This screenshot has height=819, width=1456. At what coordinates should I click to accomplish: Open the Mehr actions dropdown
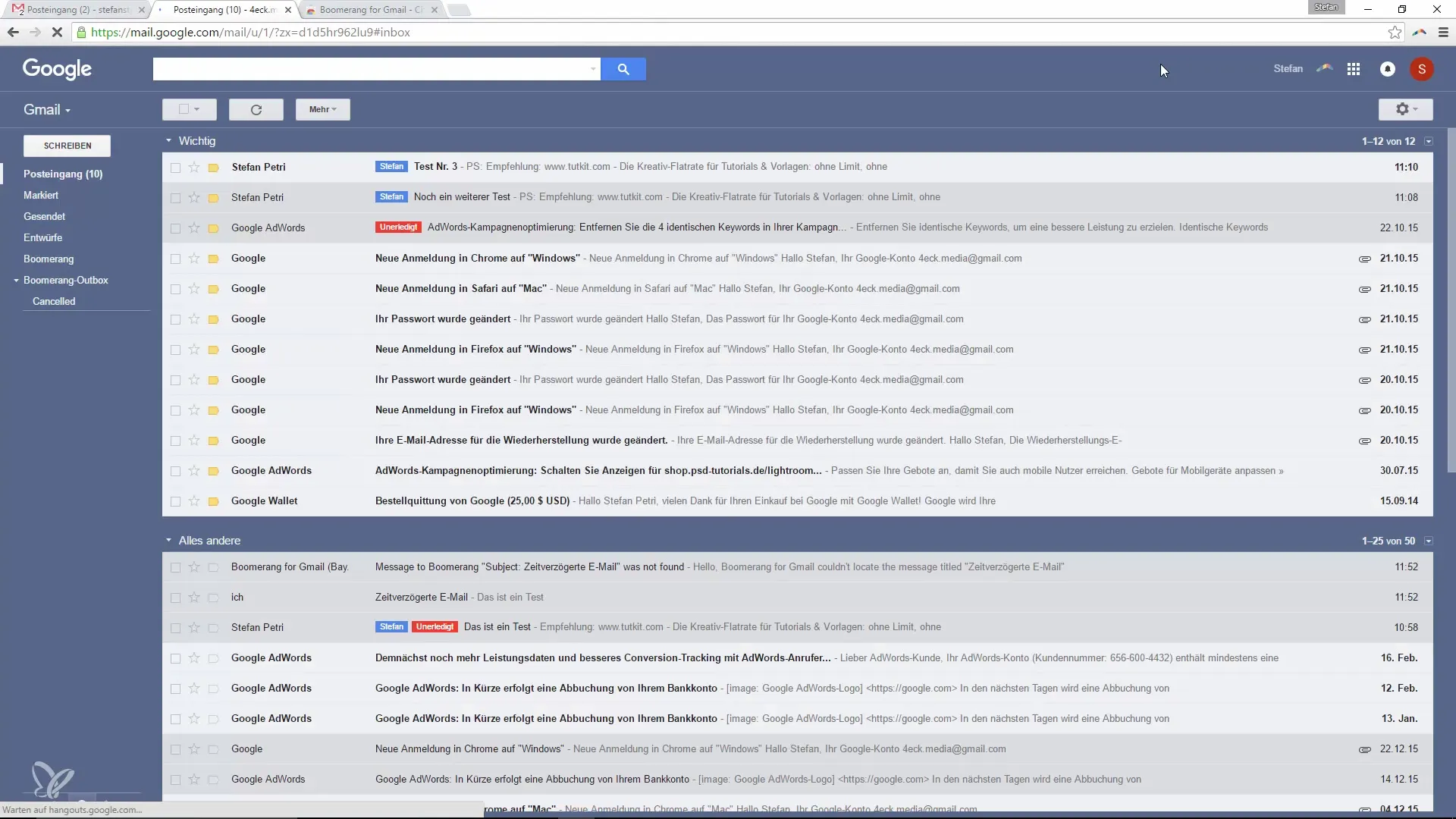(x=323, y=109)
